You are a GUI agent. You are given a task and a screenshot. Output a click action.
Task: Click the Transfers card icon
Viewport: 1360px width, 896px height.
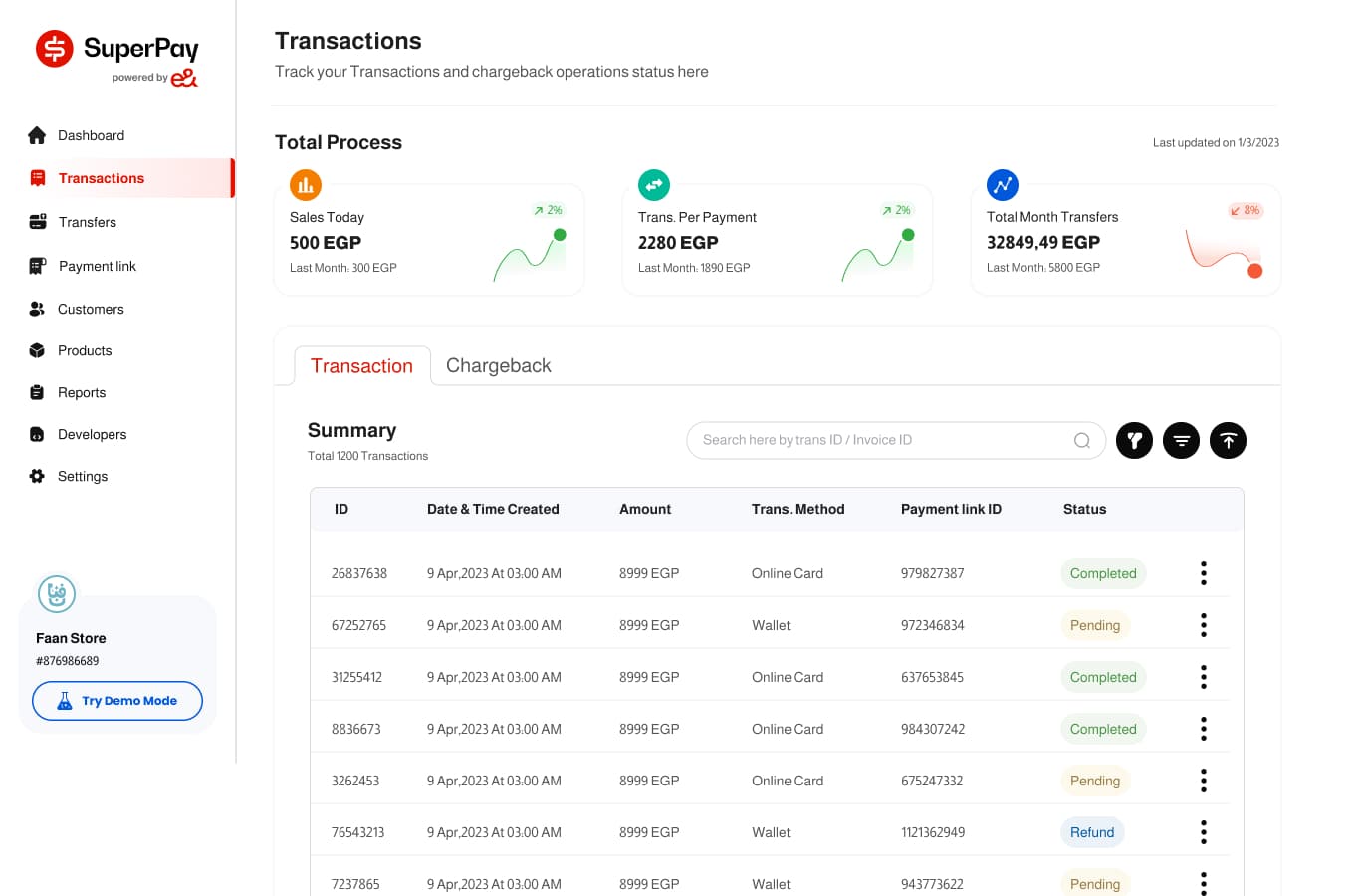click(x=38, y=222)
